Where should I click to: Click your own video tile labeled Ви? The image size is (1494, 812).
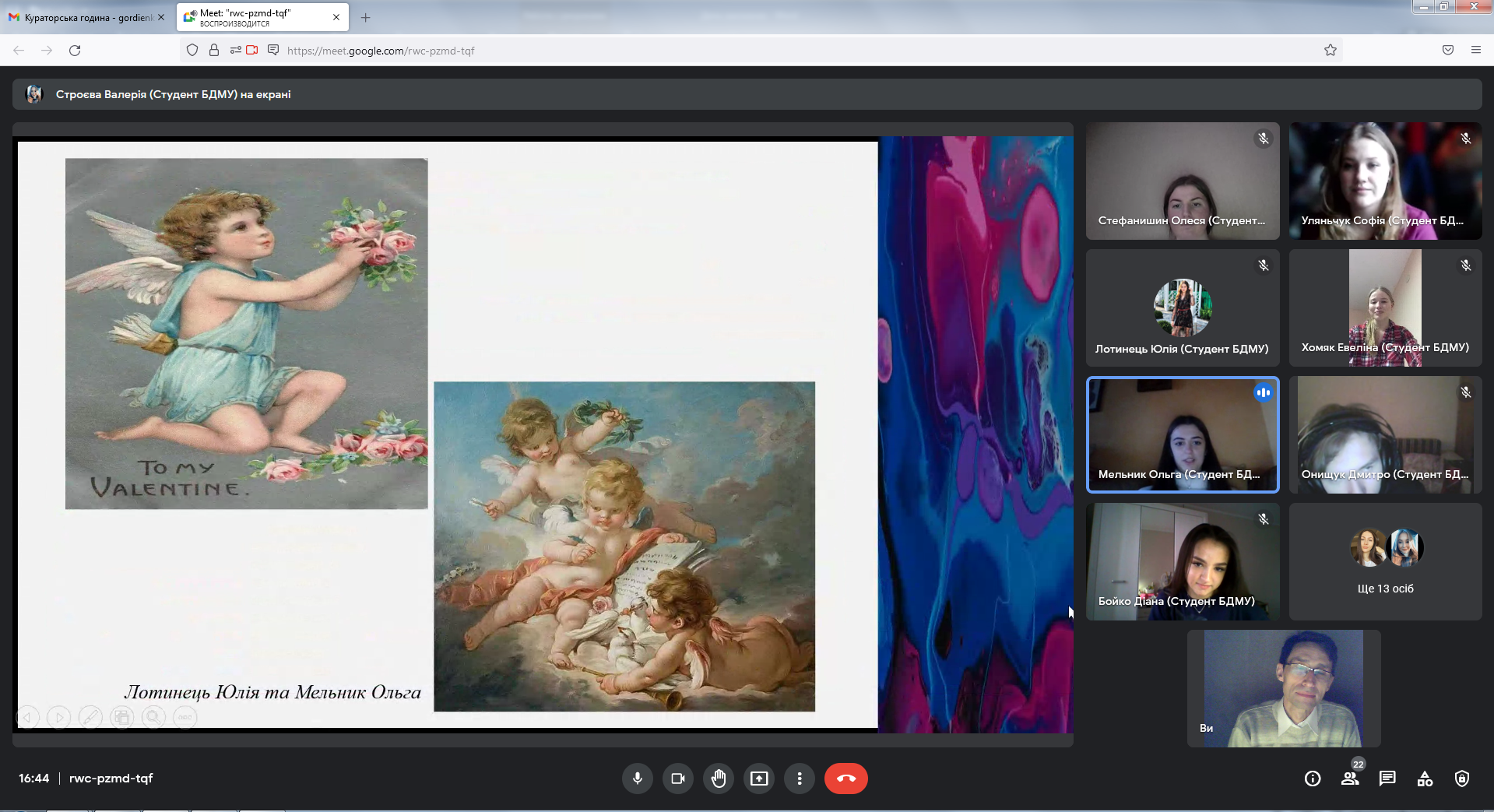tap(1284, 688)
